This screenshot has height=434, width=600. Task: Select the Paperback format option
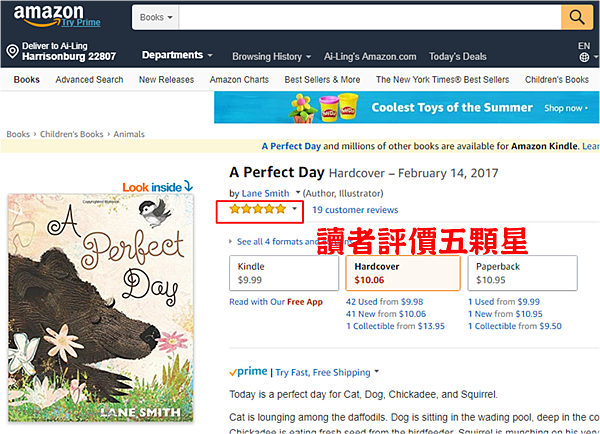pyautogui.click(x=522, y=273)
